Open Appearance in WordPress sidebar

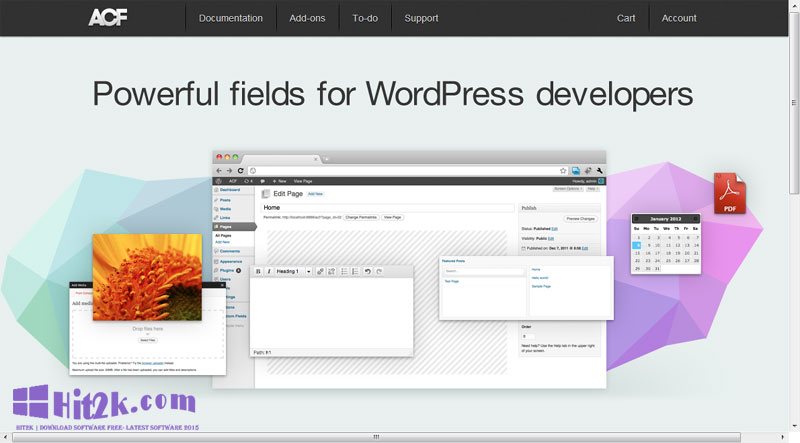231,261
